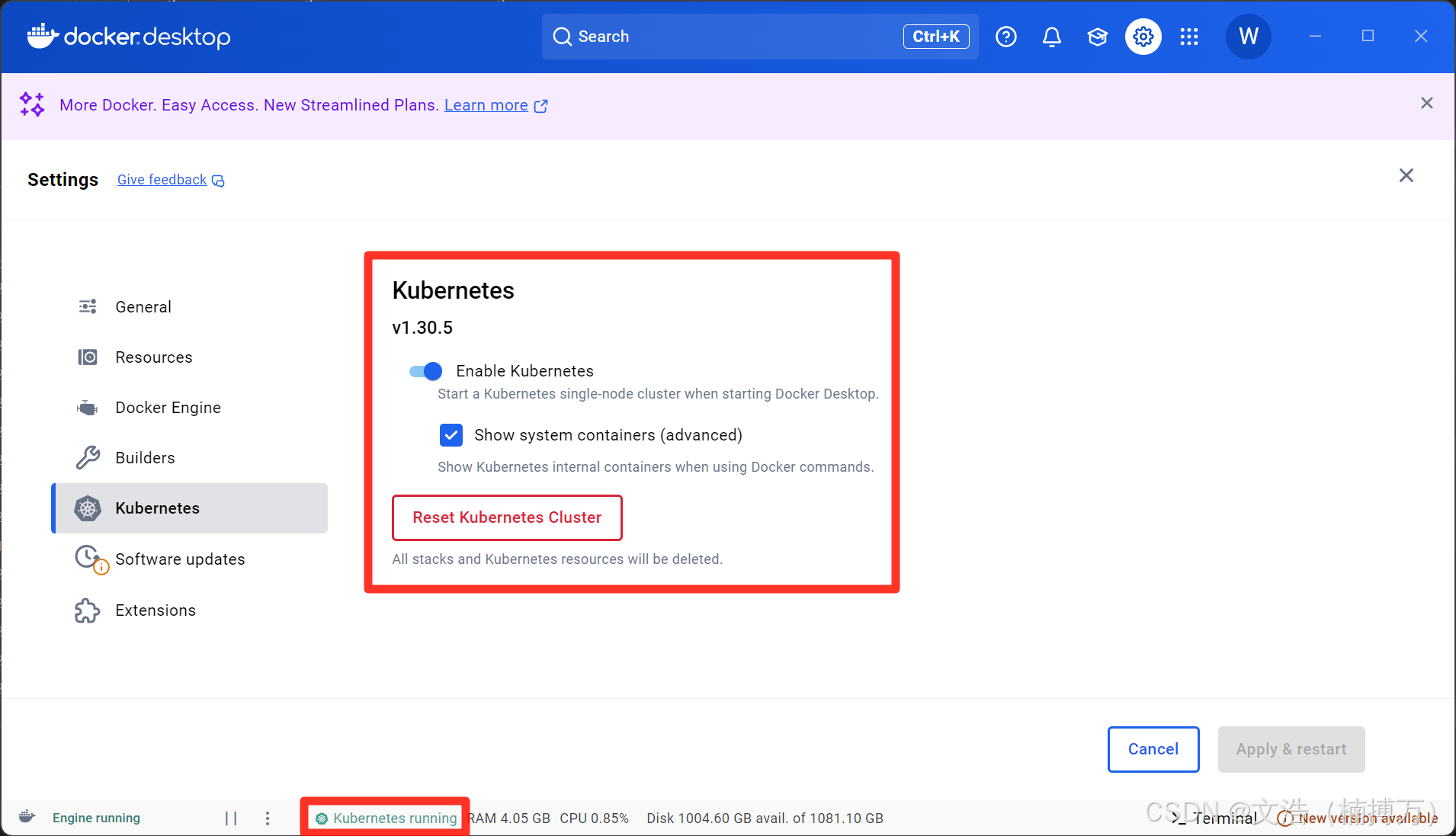Viewport: 1456px width, 836px height.
Task: Click the CPU 0.85% status entry
Action: point(595,818)
